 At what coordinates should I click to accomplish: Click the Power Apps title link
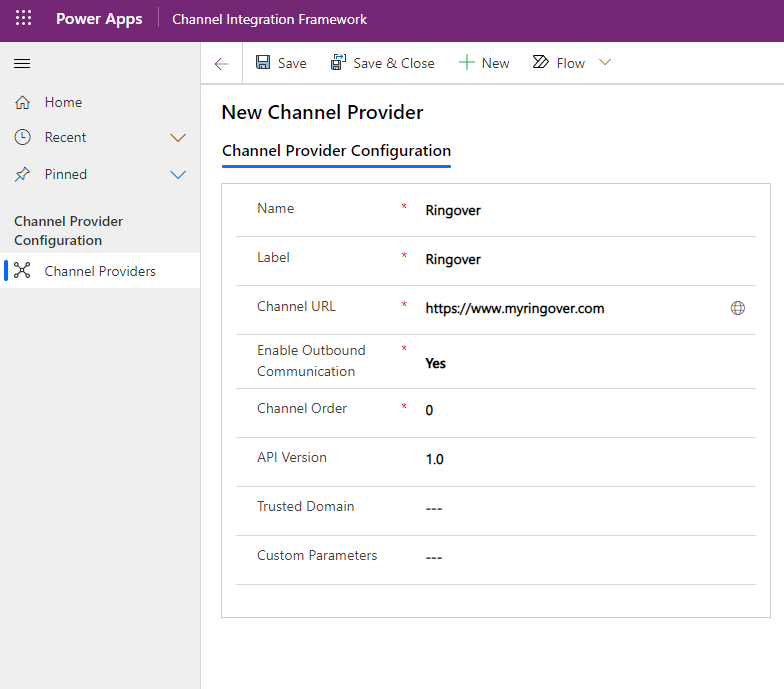tap(99, 19)
